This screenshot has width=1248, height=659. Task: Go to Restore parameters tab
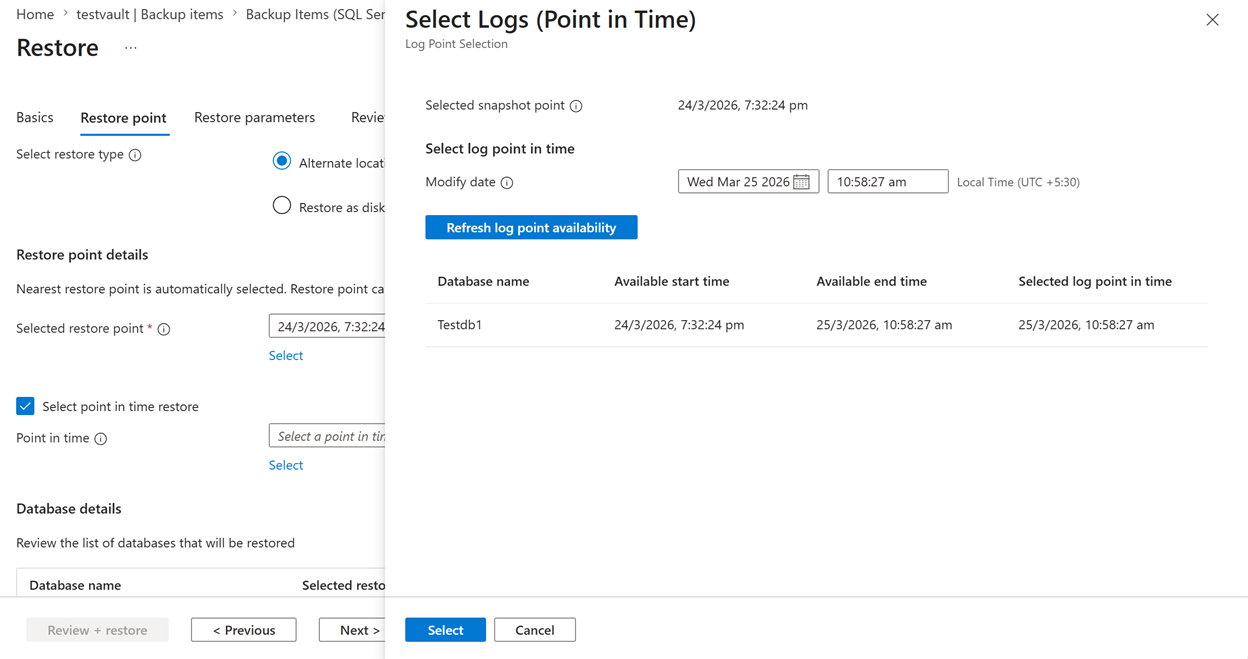point(254,117)
